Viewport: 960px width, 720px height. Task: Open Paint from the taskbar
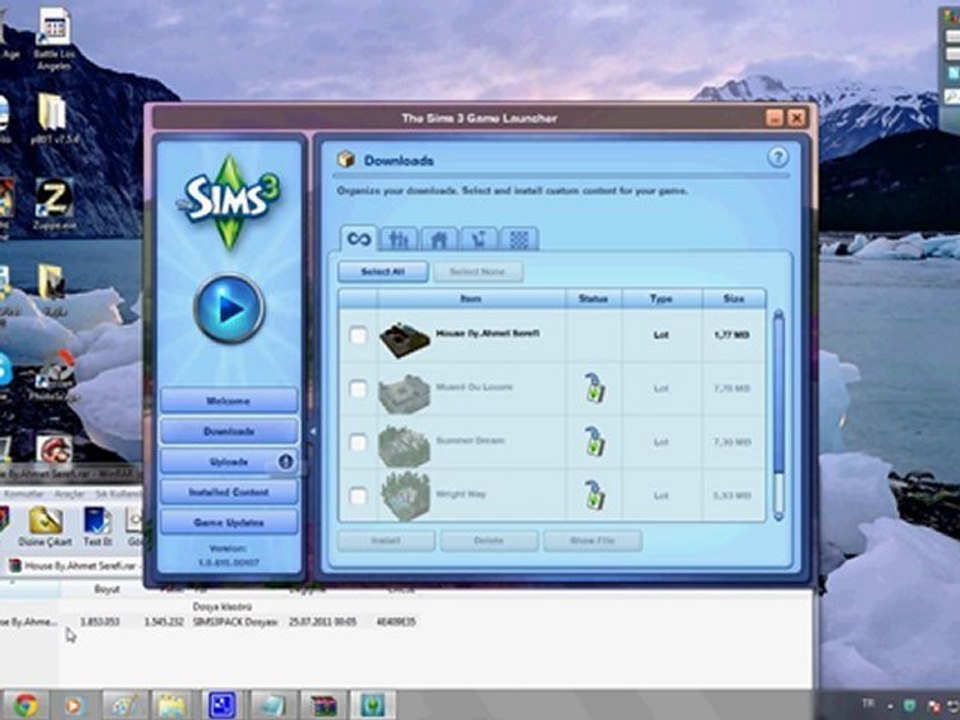click(x=124, y=706)
